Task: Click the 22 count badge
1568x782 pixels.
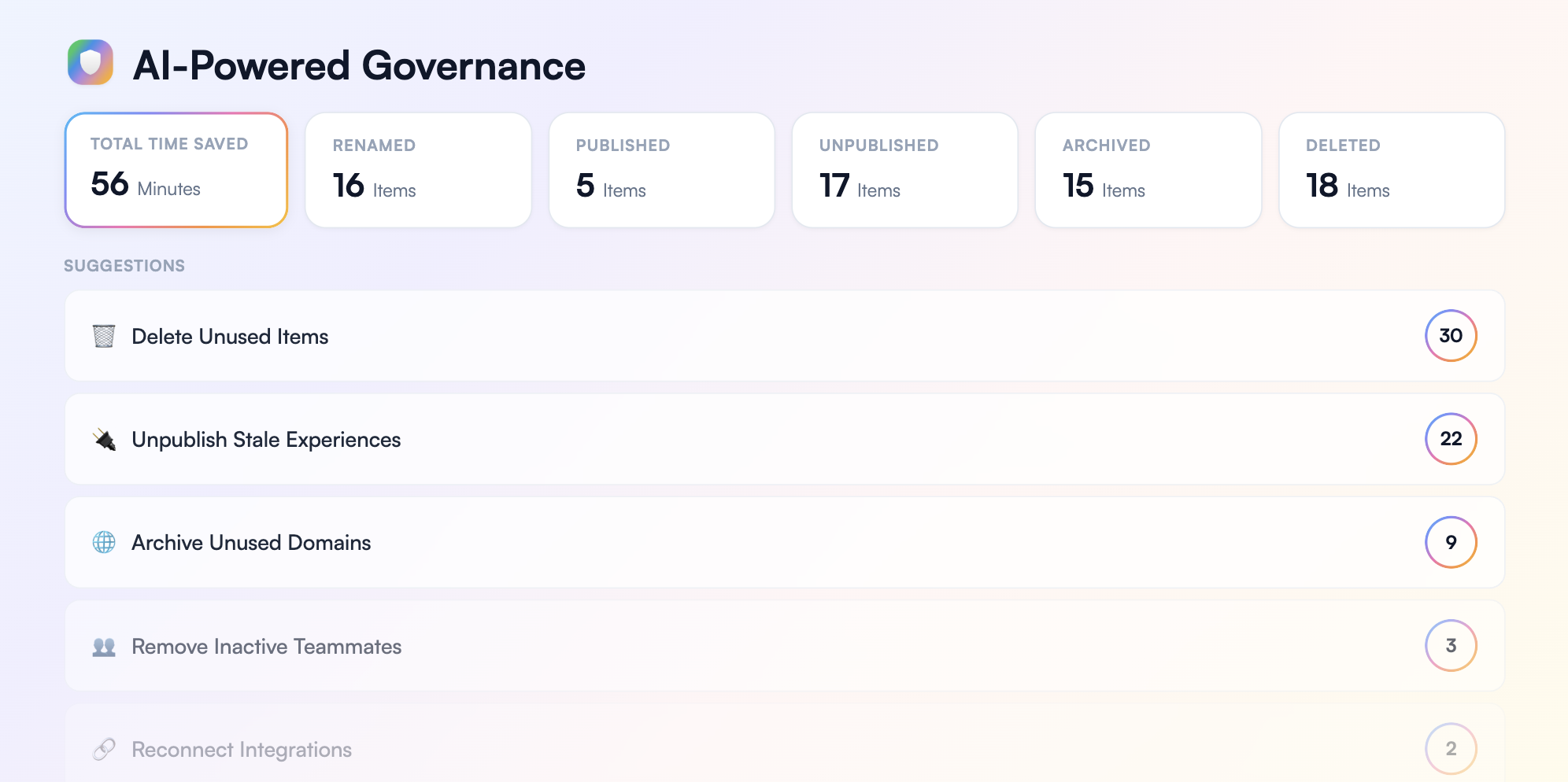Action: (1450, 439)
